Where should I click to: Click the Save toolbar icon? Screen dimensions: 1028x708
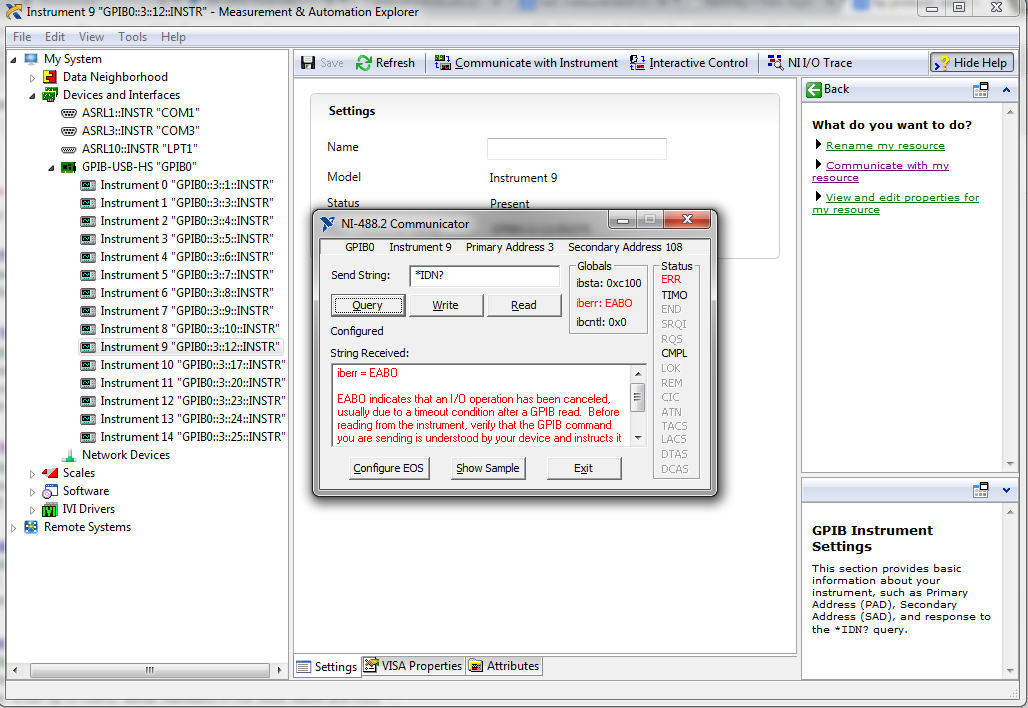308,63
